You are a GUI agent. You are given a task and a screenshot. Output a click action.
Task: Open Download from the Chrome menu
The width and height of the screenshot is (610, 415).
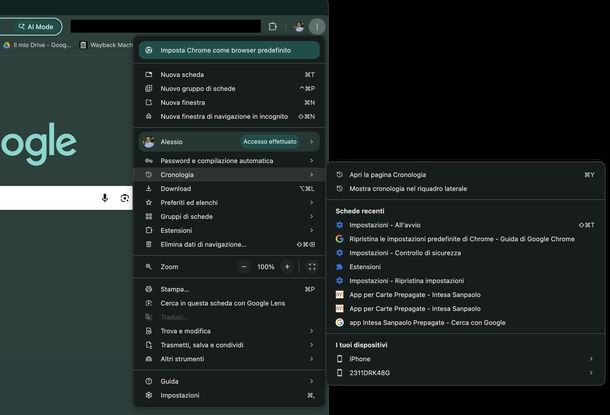229,189
